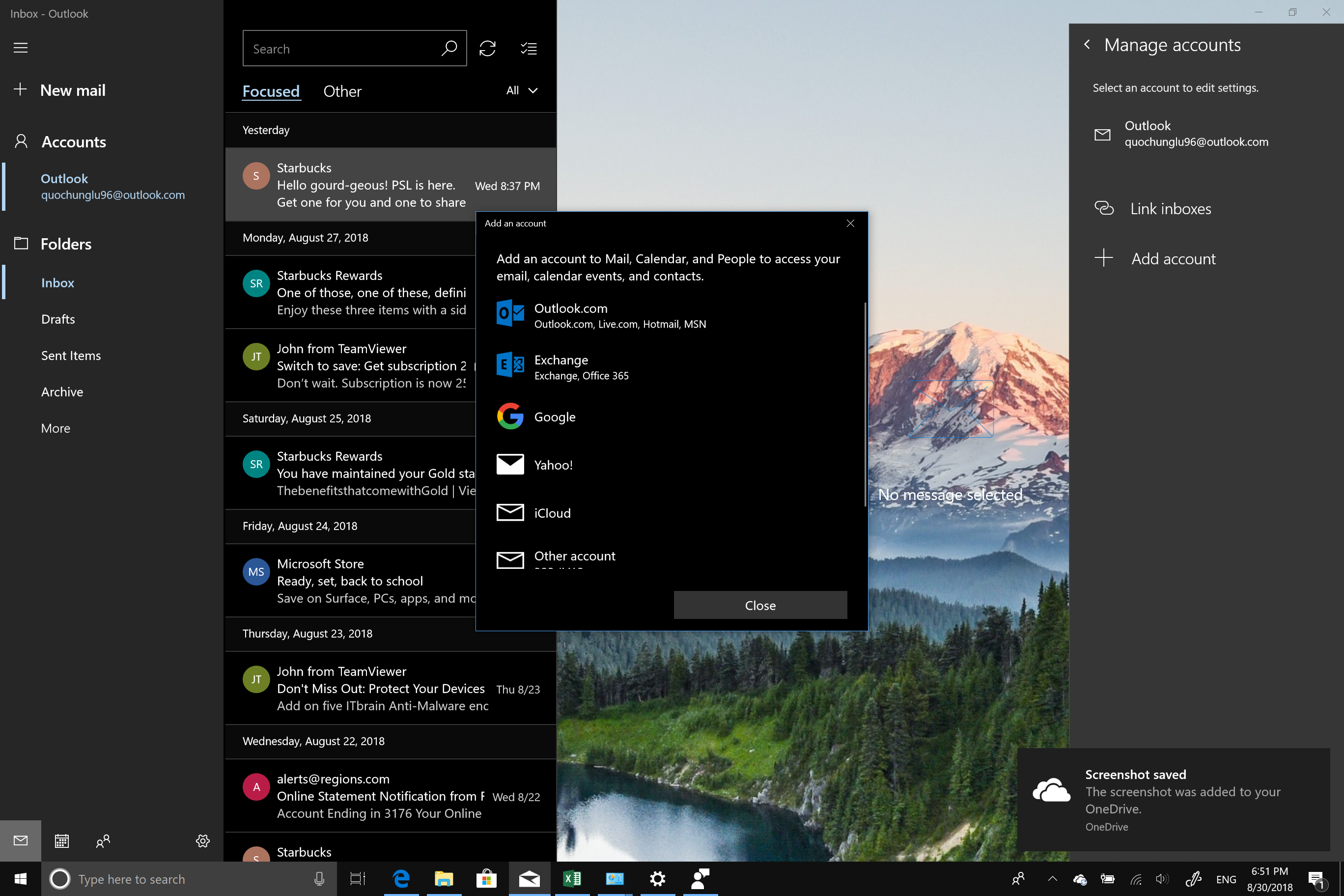Go back from Manage accounts panel
Viewport: 1344px width, 896px height.
pyautogui.click(x=1087, y=45)
